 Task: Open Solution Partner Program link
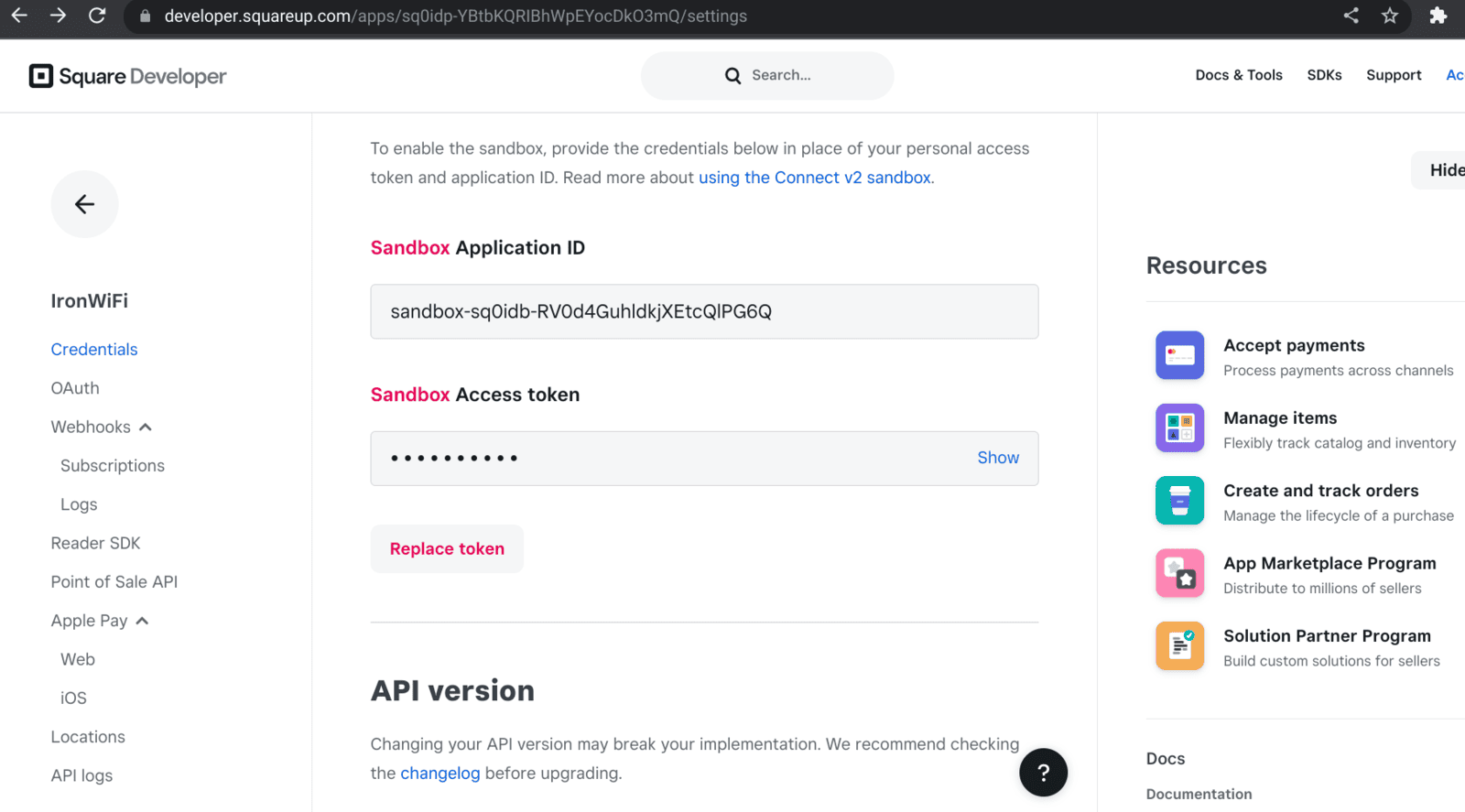pyautogui.click(x=1327, y=635)
